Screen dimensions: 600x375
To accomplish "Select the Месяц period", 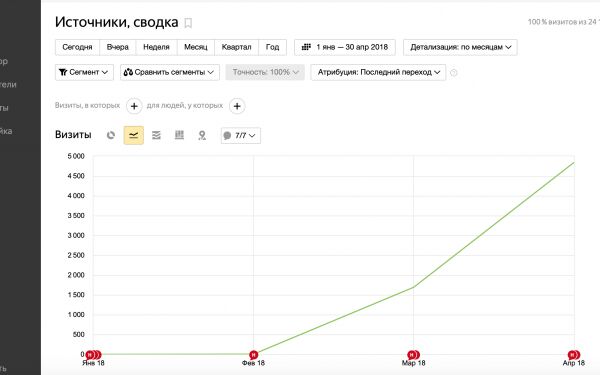I will (196, 47).
